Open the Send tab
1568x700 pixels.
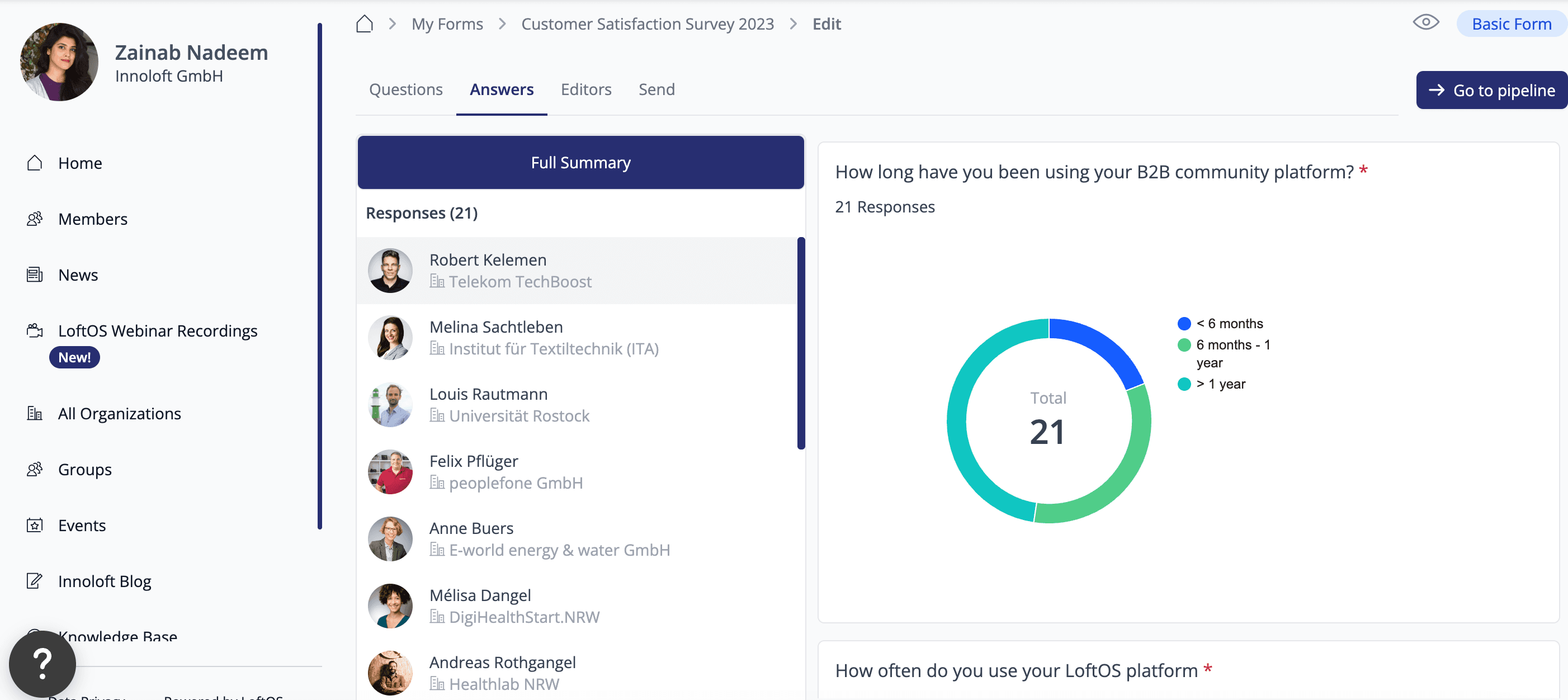[656, 89]
